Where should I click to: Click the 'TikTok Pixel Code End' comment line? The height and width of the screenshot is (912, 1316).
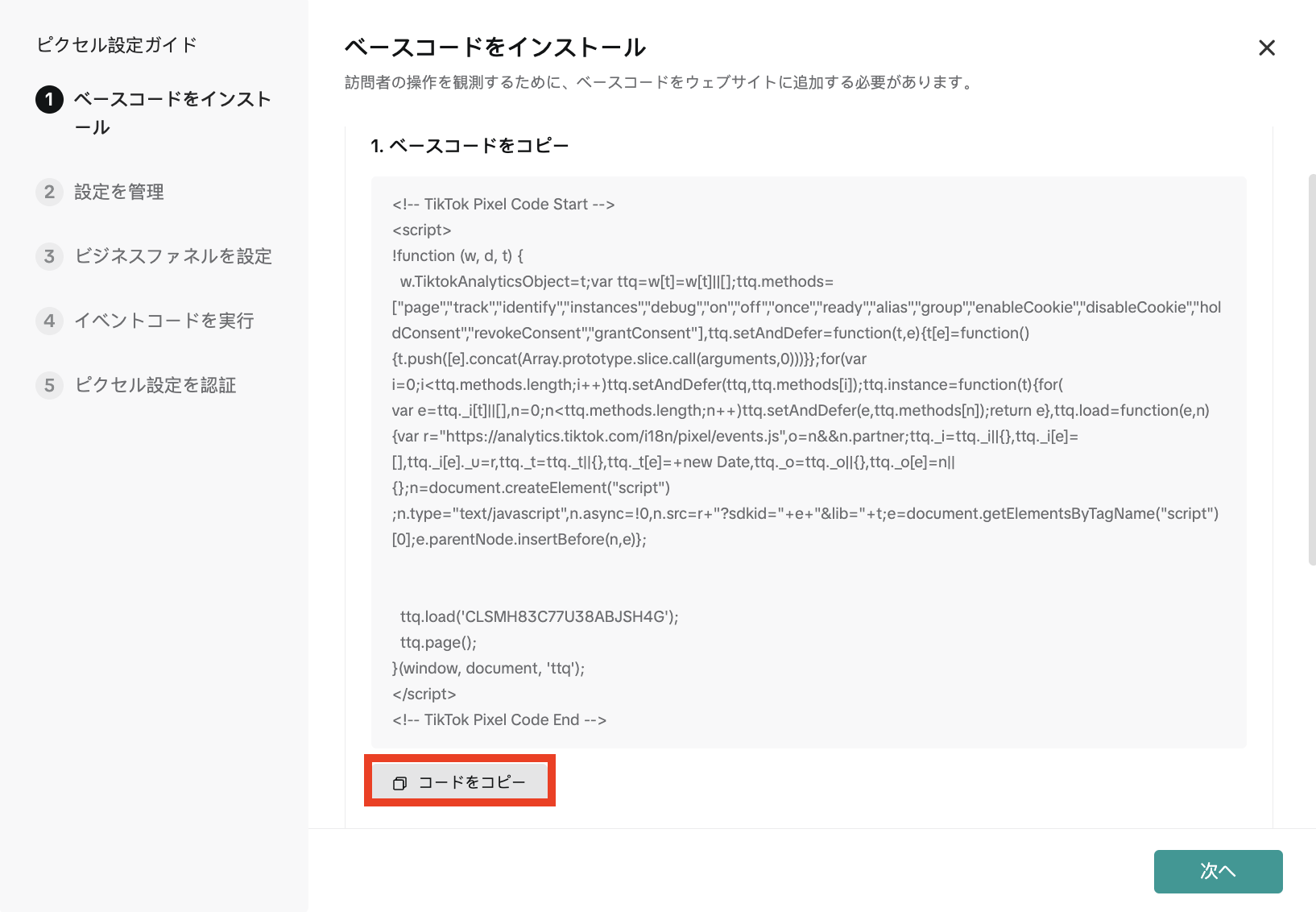(x=499, y=720)
